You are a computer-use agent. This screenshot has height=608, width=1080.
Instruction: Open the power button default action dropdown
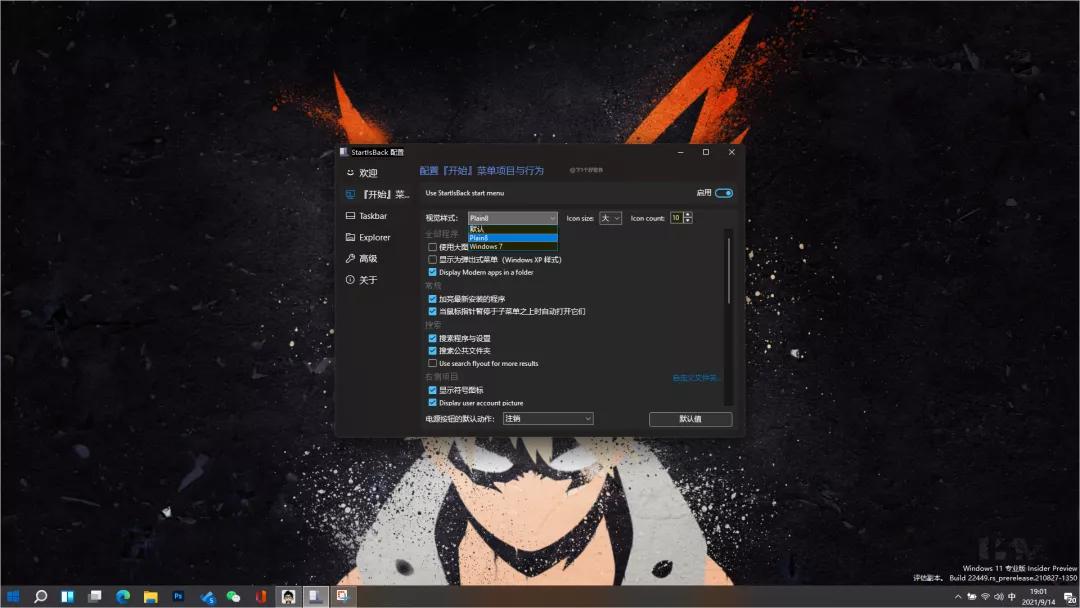point(547,419)
